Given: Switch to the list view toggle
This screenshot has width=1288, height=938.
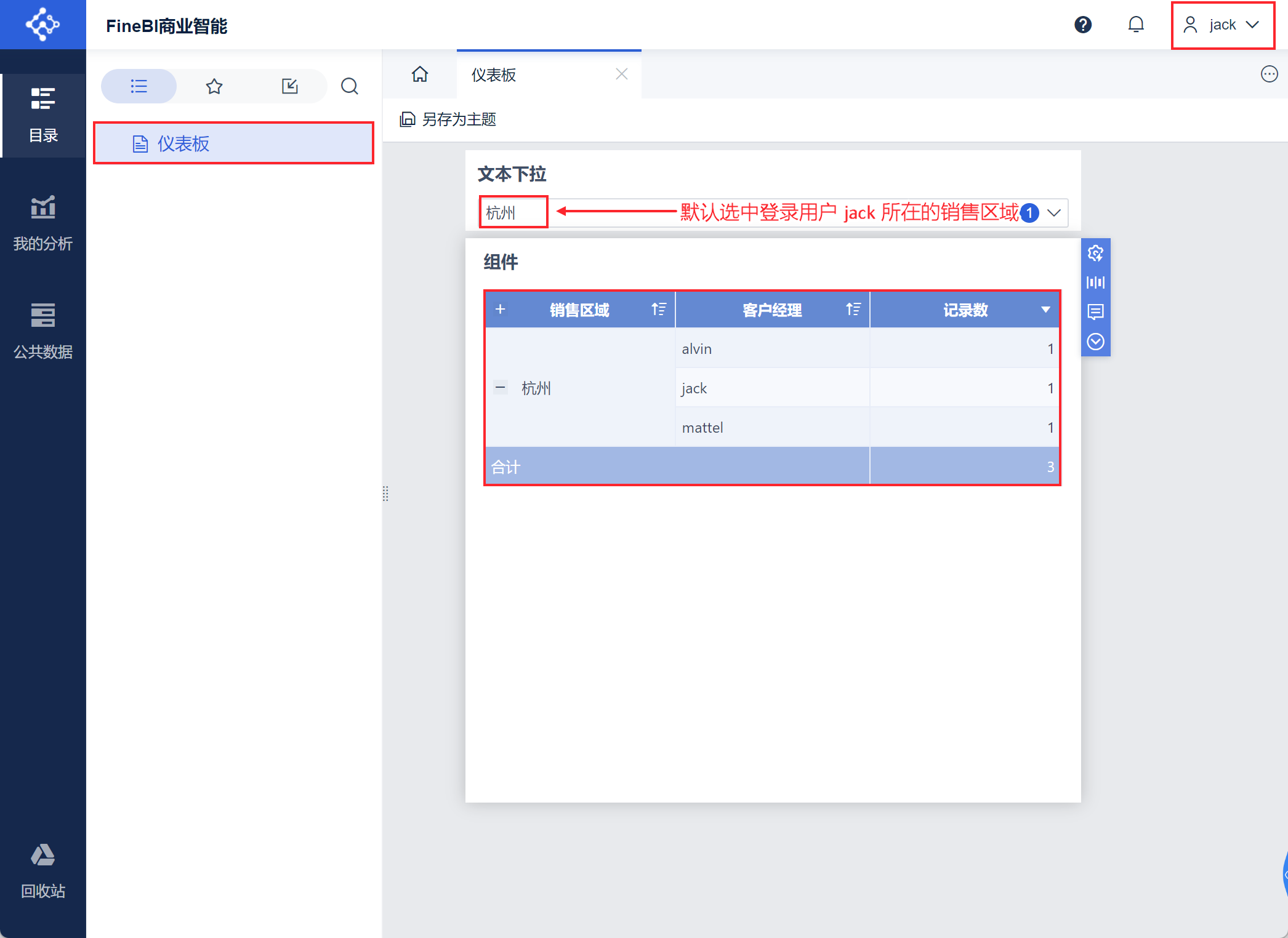Looking at the screenshot, I should point(139,86).
